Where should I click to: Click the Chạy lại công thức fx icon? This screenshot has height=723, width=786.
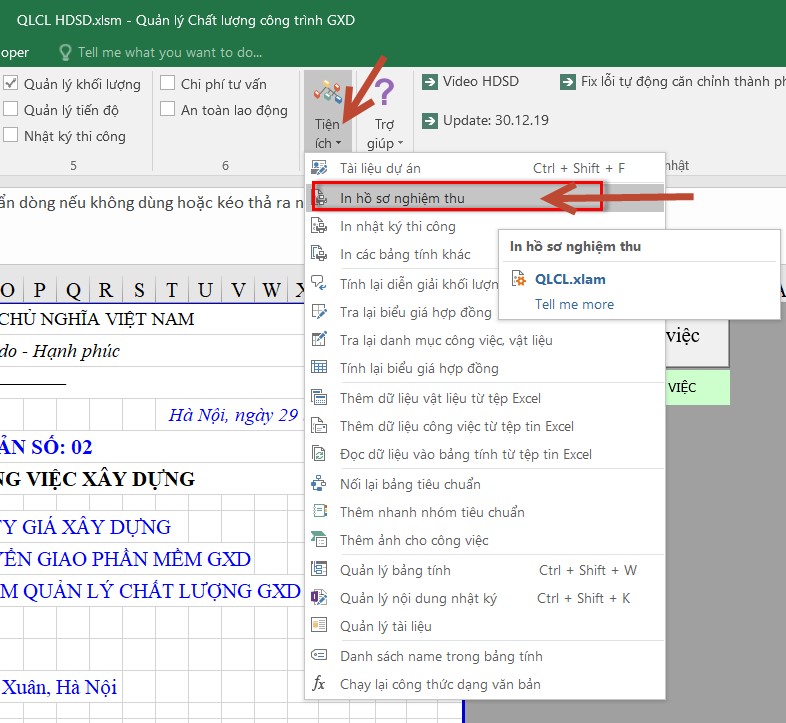coord(320,684)
